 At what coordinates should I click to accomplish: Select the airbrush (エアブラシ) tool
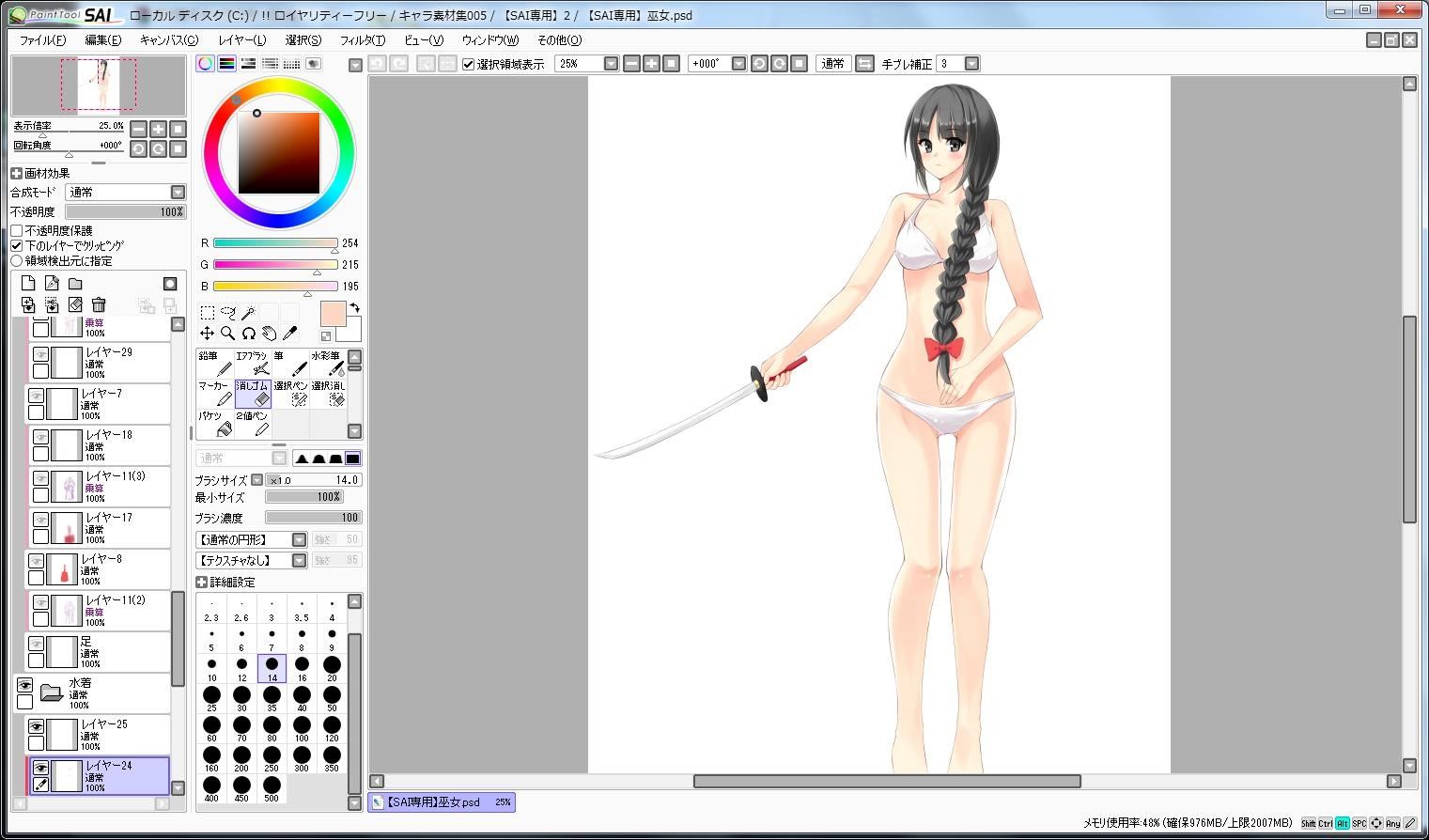(x=253, y=364)
